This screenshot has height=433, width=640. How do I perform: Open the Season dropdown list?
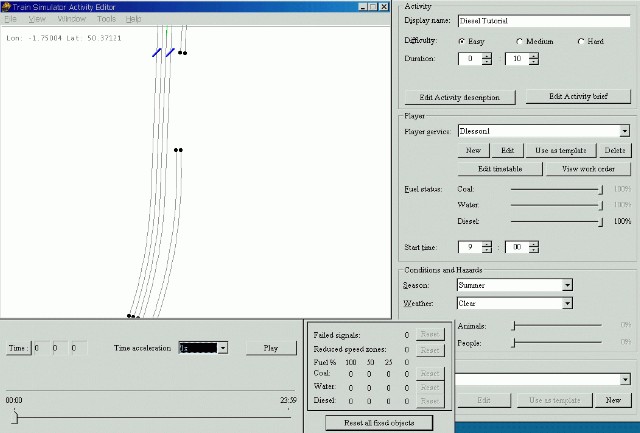(567, 285)
